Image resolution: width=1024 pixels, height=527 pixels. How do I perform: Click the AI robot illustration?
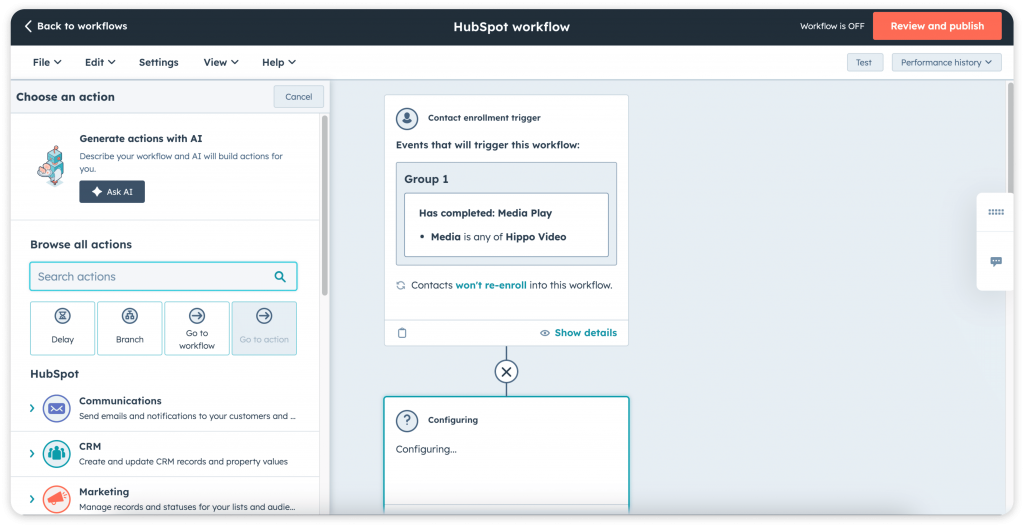[x=51, y=166]
